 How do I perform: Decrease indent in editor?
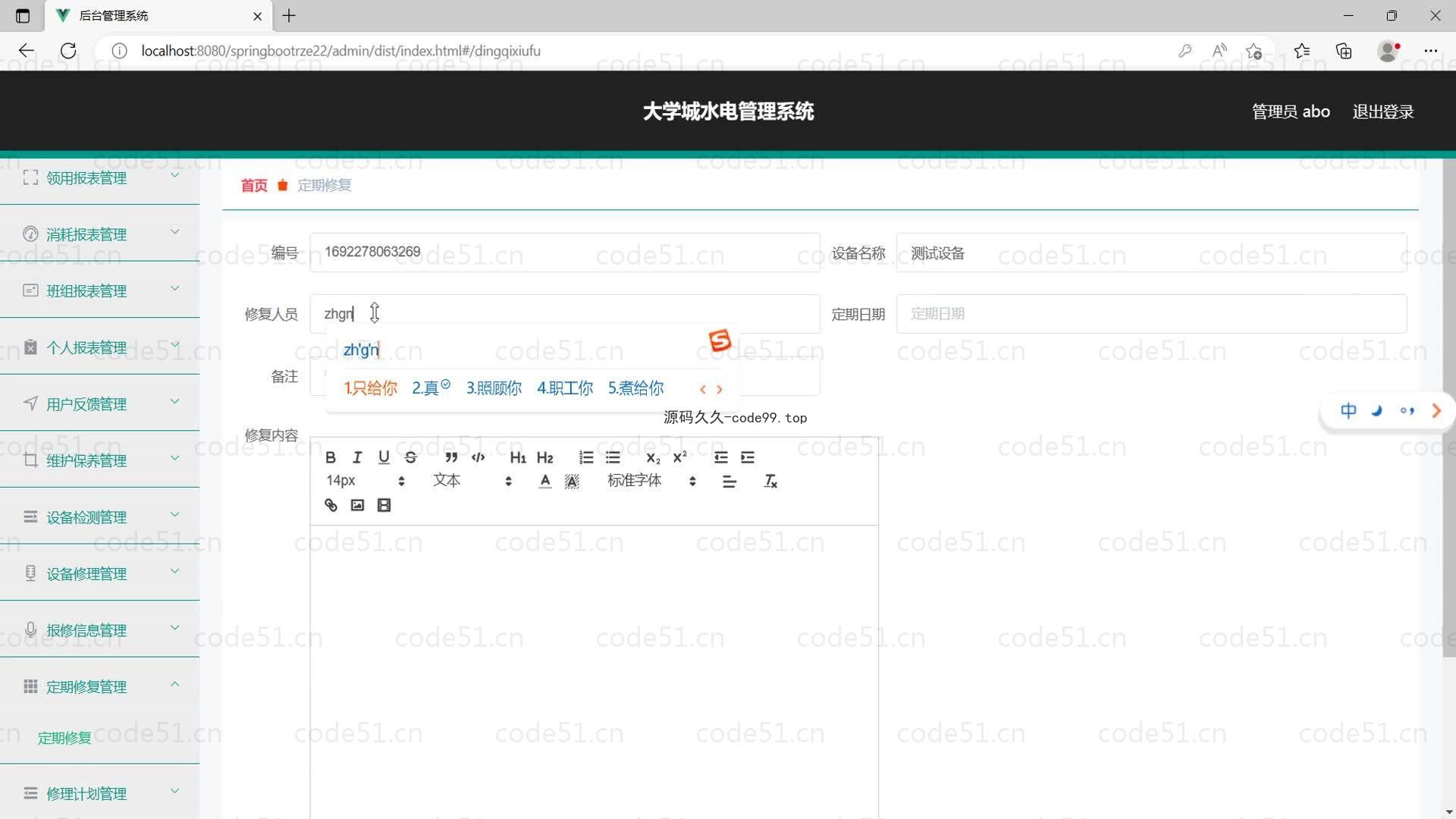[x=720, y=457]
